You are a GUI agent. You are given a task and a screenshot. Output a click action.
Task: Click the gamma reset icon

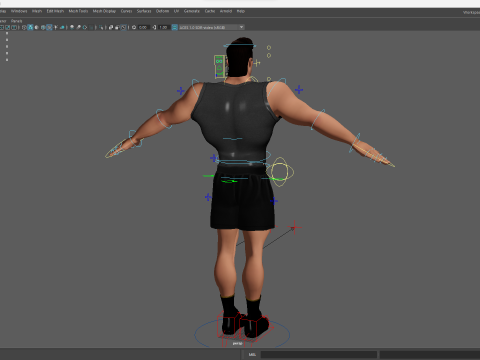click(154, 27)
